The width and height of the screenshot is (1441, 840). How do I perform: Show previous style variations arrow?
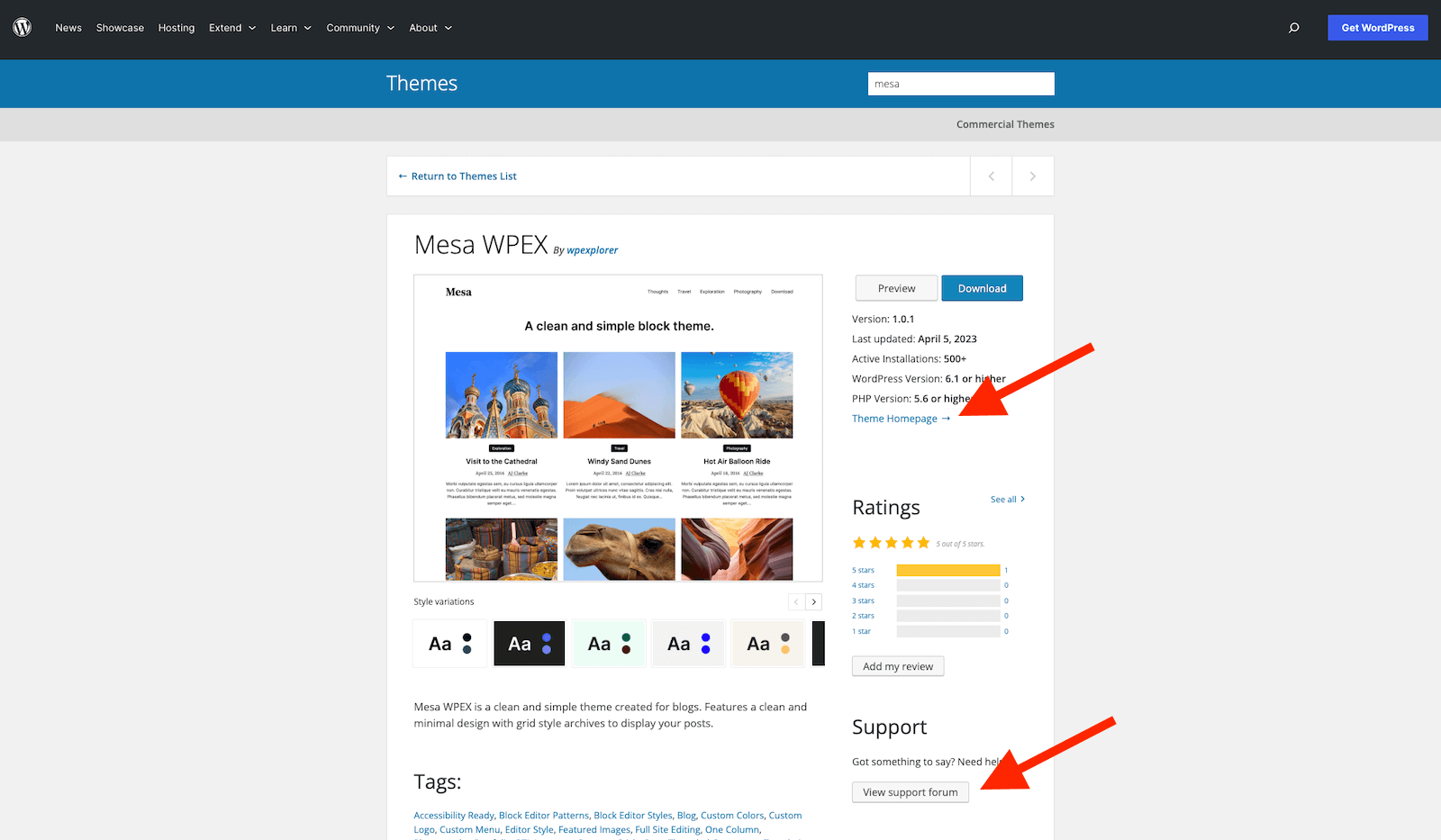click(796, 601)
